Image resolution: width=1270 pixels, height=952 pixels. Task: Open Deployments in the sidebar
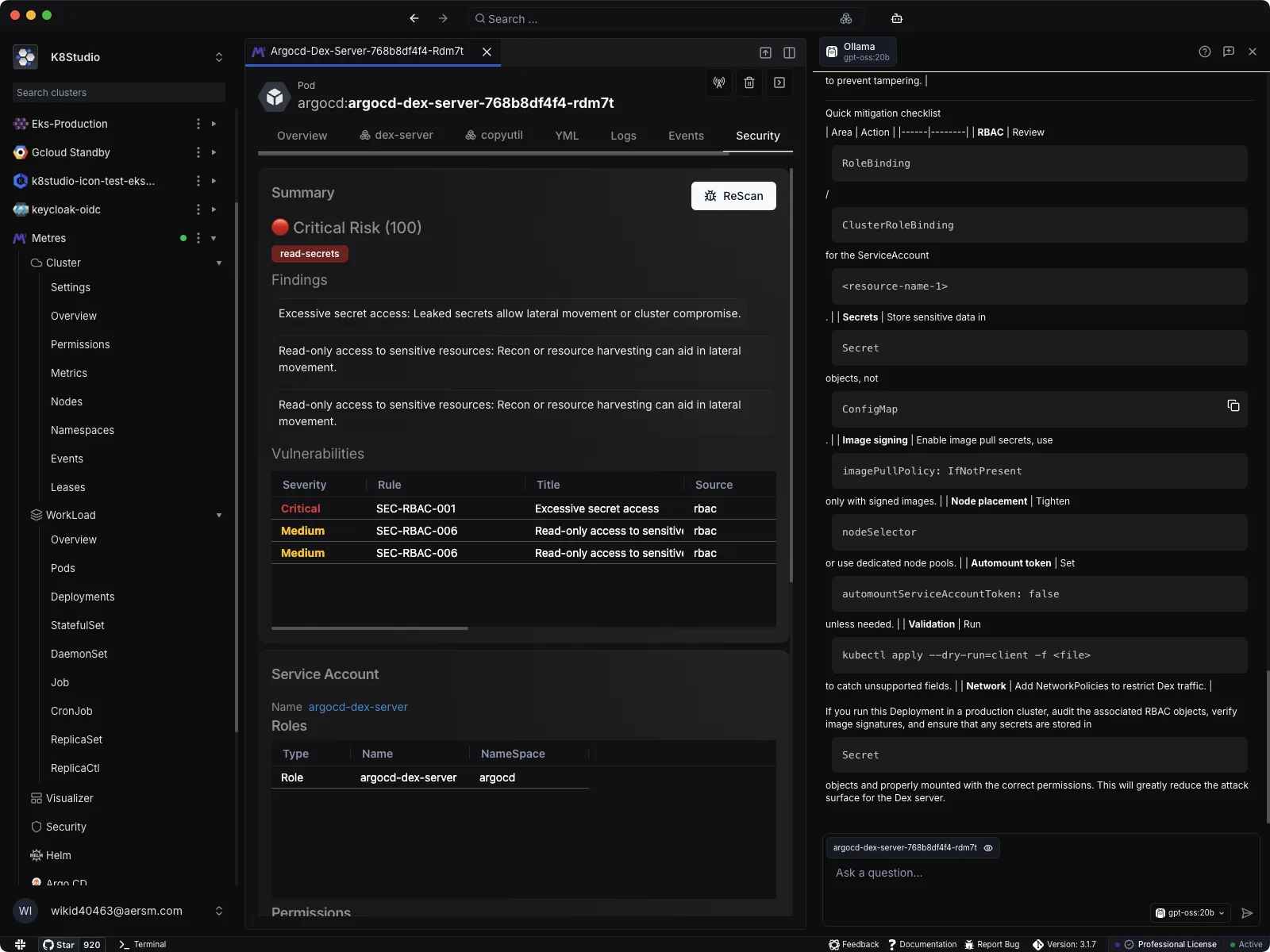tap(83, 597)
